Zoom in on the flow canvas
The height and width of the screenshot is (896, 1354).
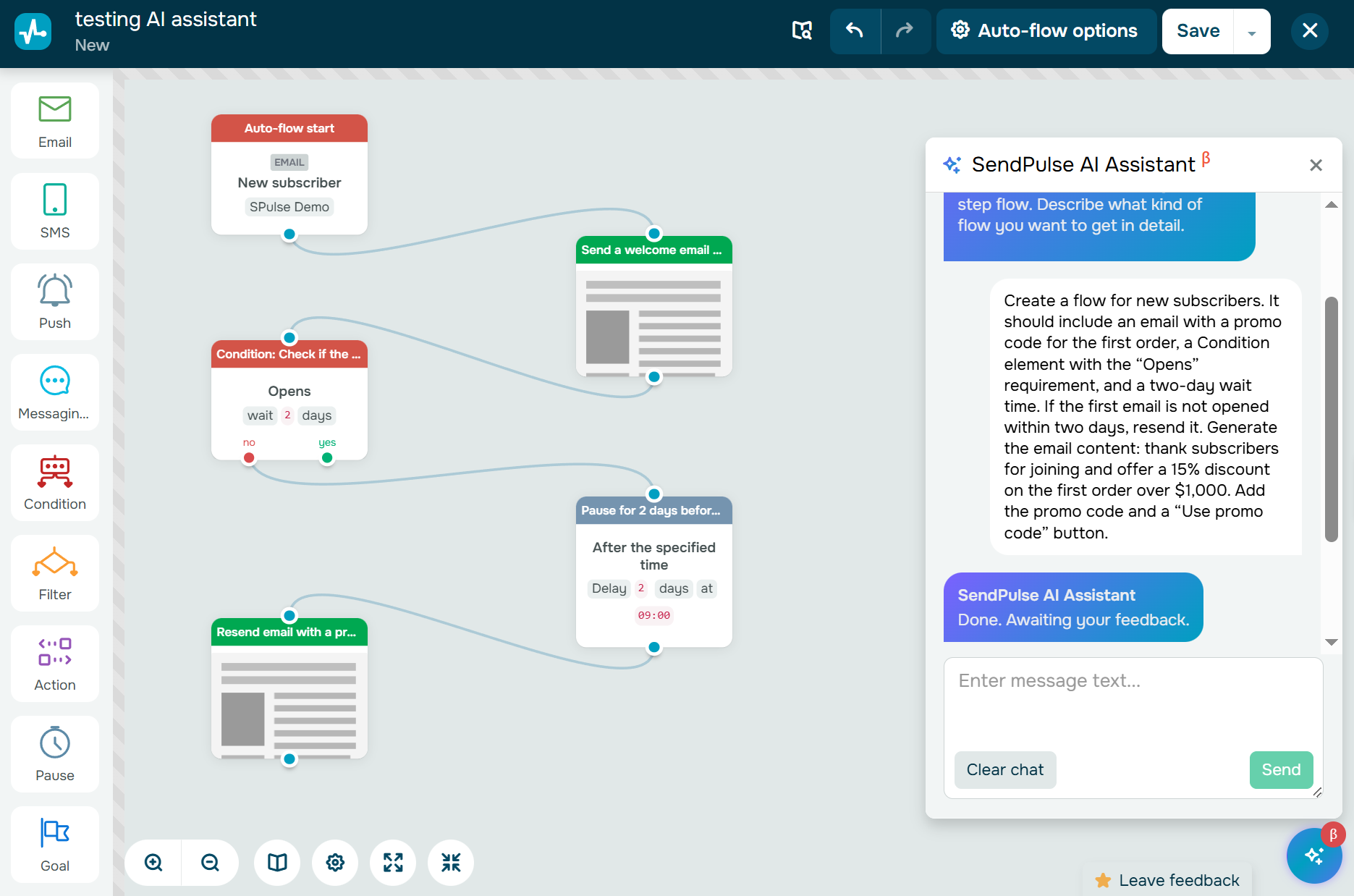[x=152, y=862]
